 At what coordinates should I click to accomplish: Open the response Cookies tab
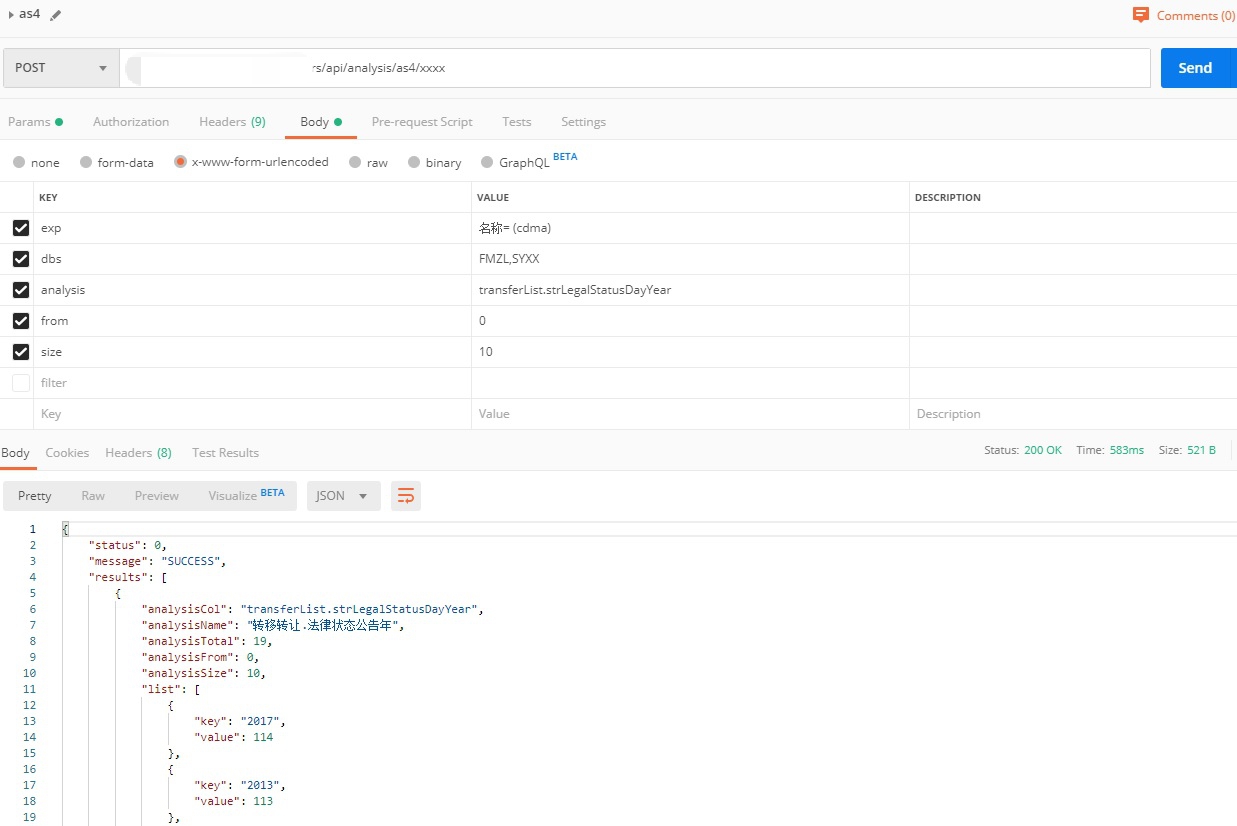click(x=67, y=453)
